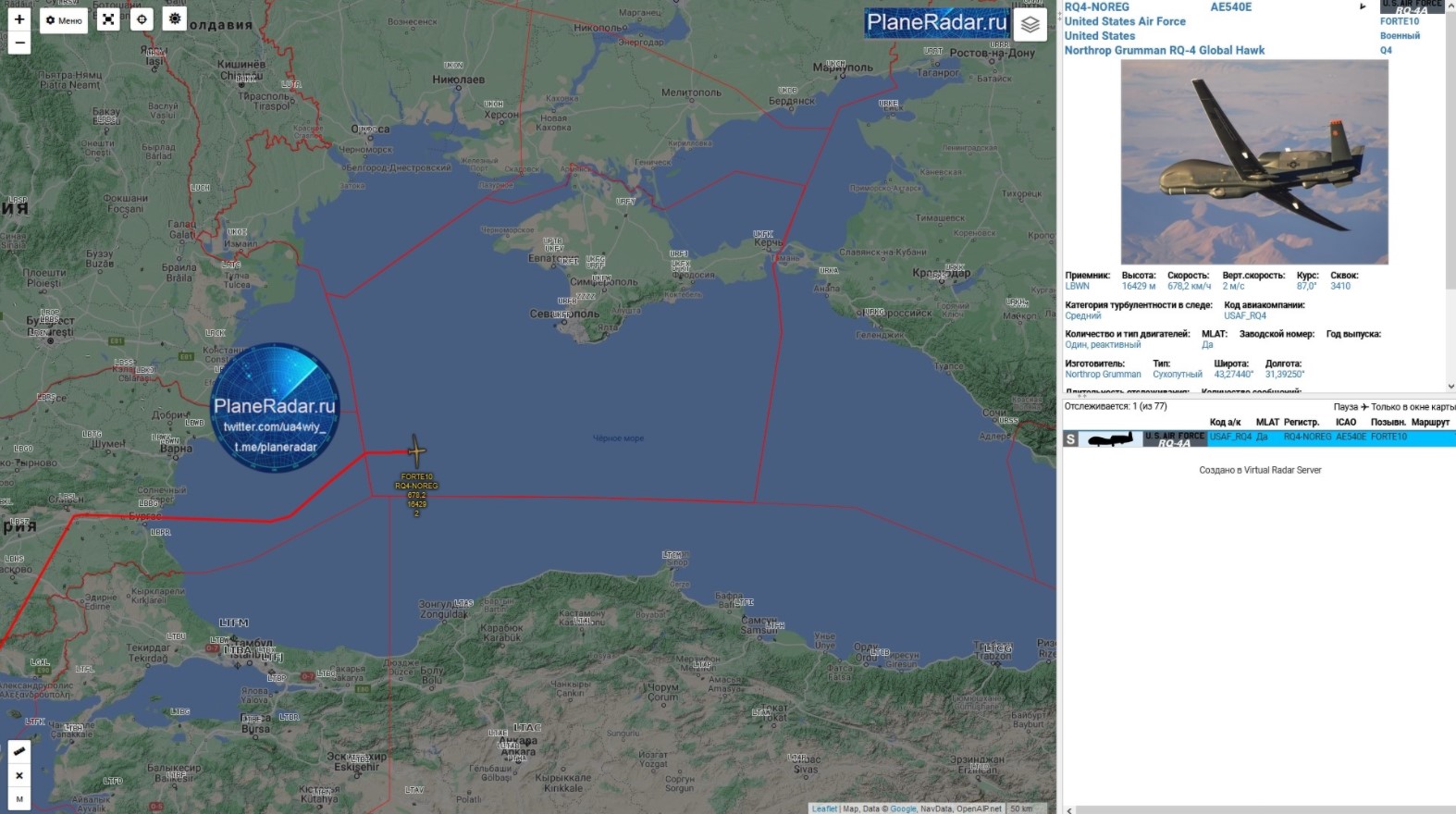Click the Один, реактивный engine value

(1103, 344)
